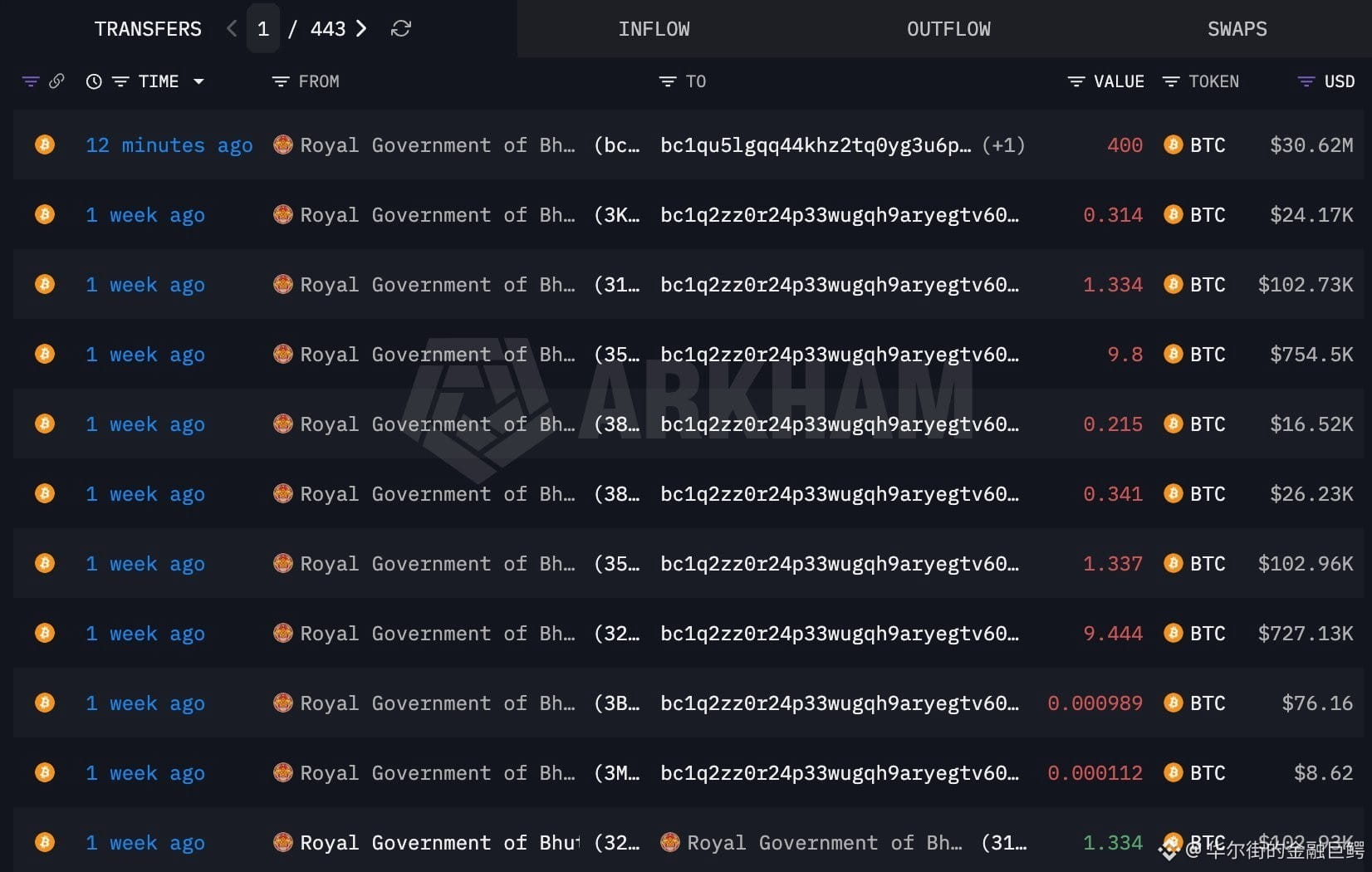
Task: Click the page number input field
Action: 263,29
